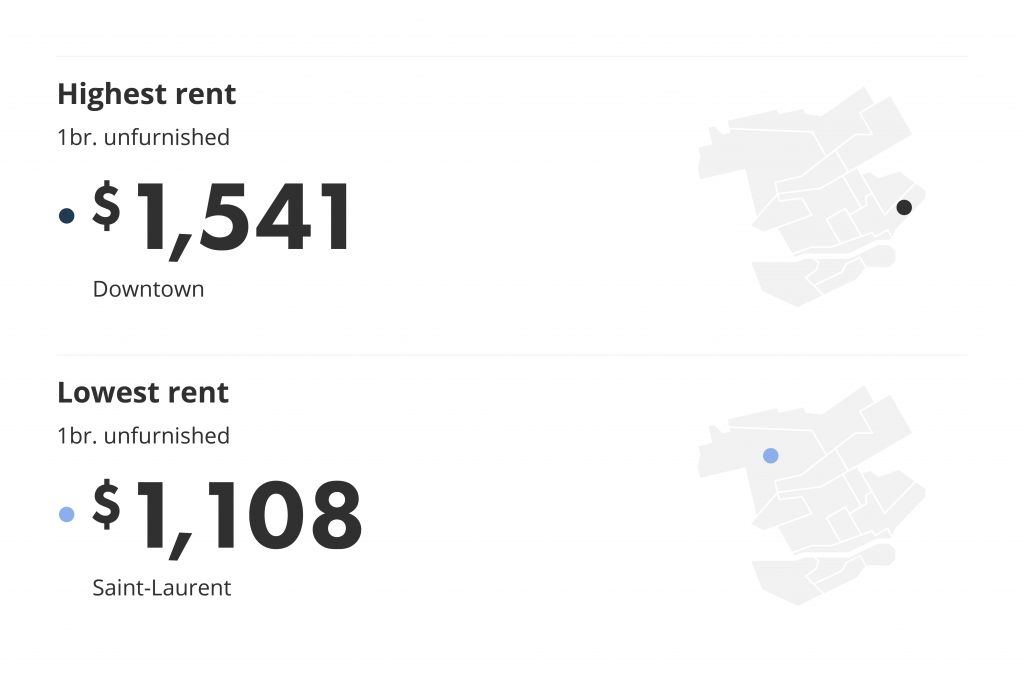Click the $1,541 rent amount
The height and width of the screenshot is (674, 1024).
tap(222, 219)
